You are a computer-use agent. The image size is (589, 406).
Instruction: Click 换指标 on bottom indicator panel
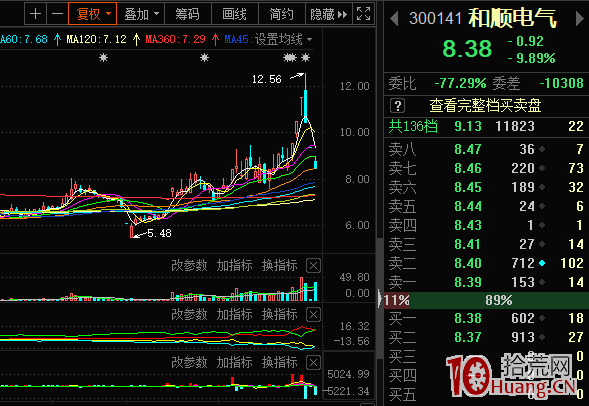279,362
